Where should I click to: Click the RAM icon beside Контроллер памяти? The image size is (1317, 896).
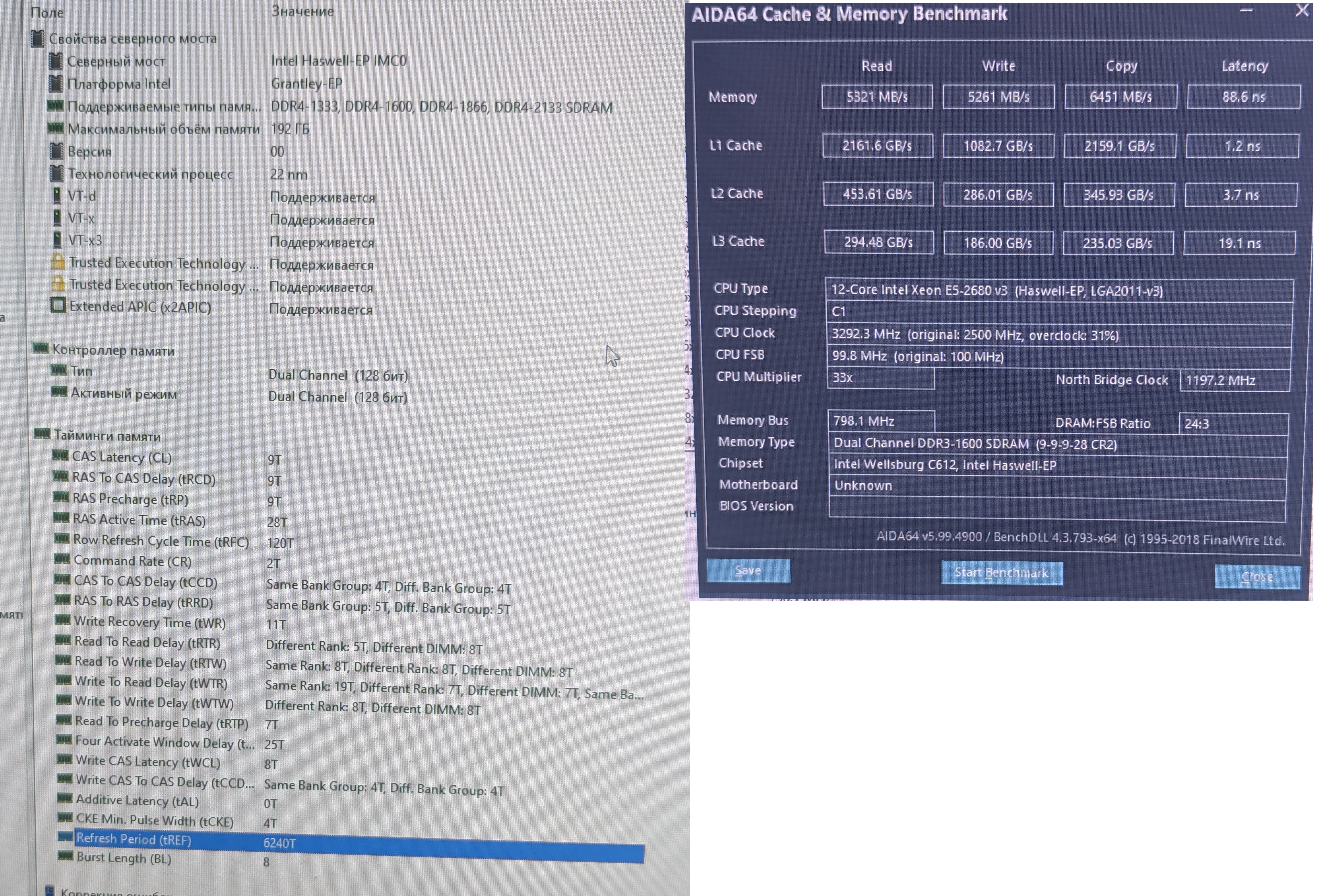coord(40,349)
